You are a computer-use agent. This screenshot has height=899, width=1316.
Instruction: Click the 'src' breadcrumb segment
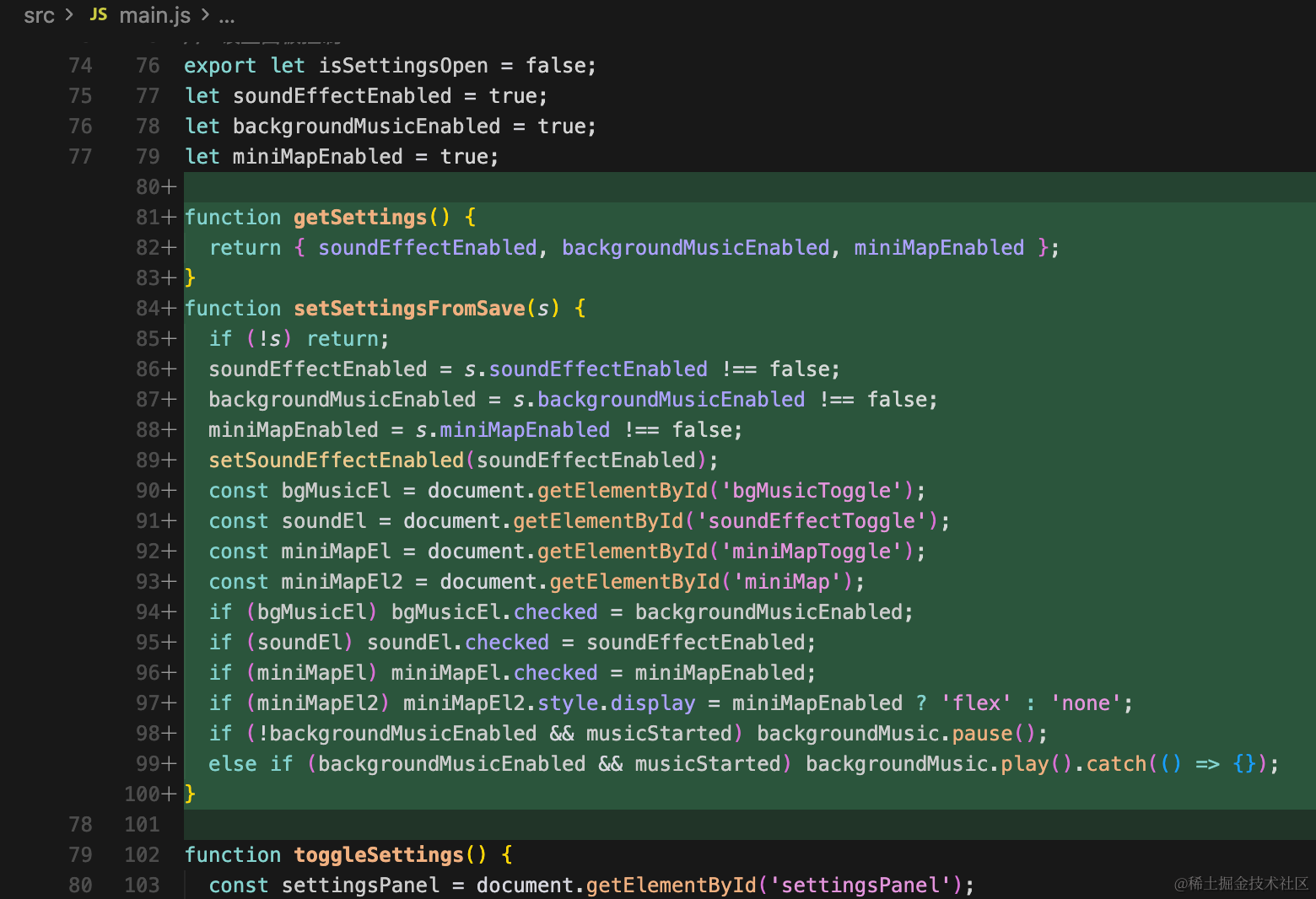[39, 15]
